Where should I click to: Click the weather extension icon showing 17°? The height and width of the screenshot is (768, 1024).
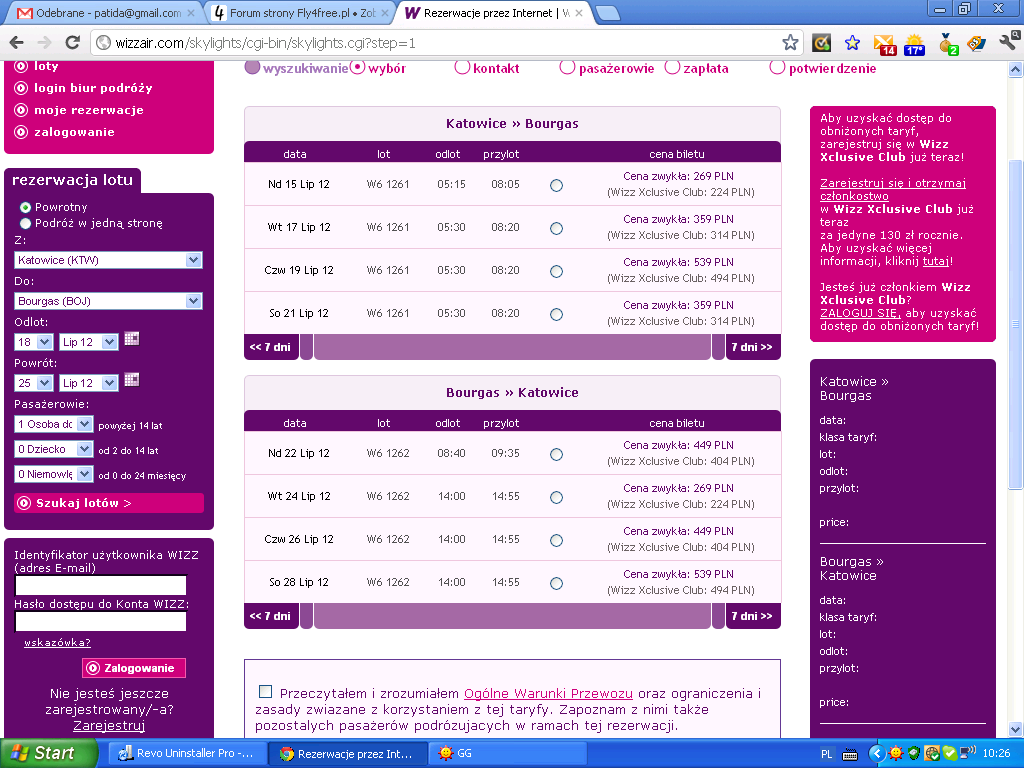coord(914,44)
